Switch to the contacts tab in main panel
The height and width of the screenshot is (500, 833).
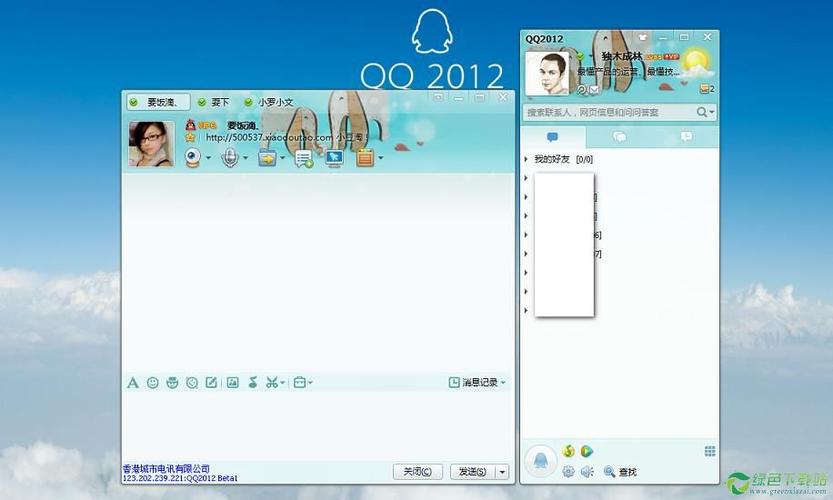click(553, 137)
